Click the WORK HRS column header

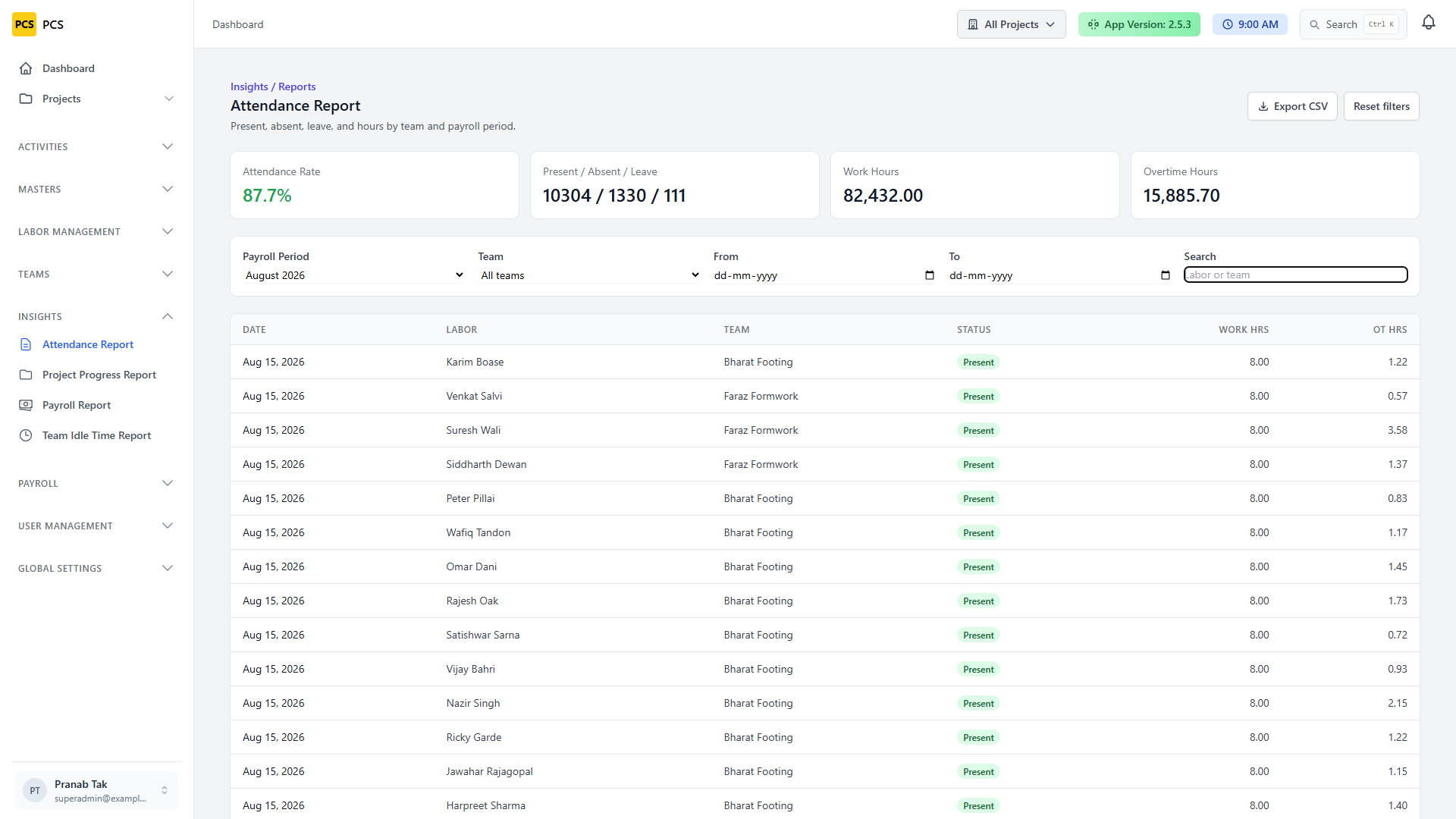coord(1244,330)
